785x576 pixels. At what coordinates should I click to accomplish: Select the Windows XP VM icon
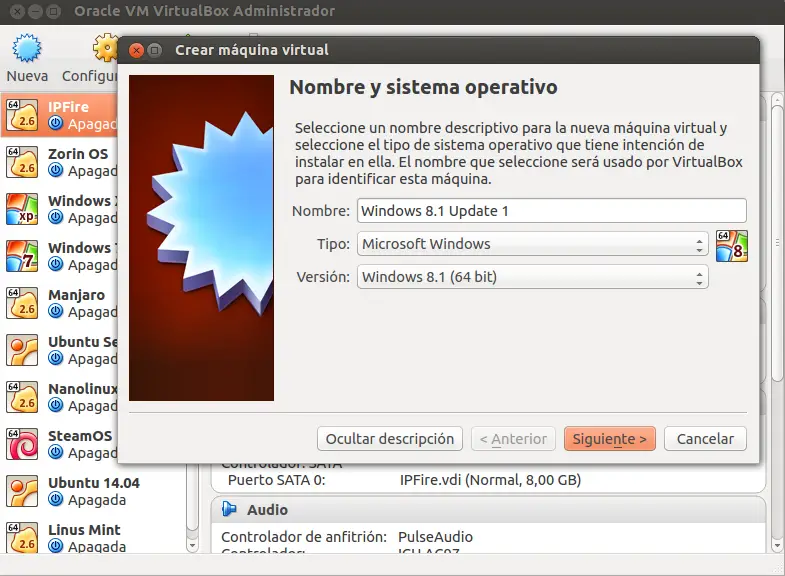pos(22,209)
